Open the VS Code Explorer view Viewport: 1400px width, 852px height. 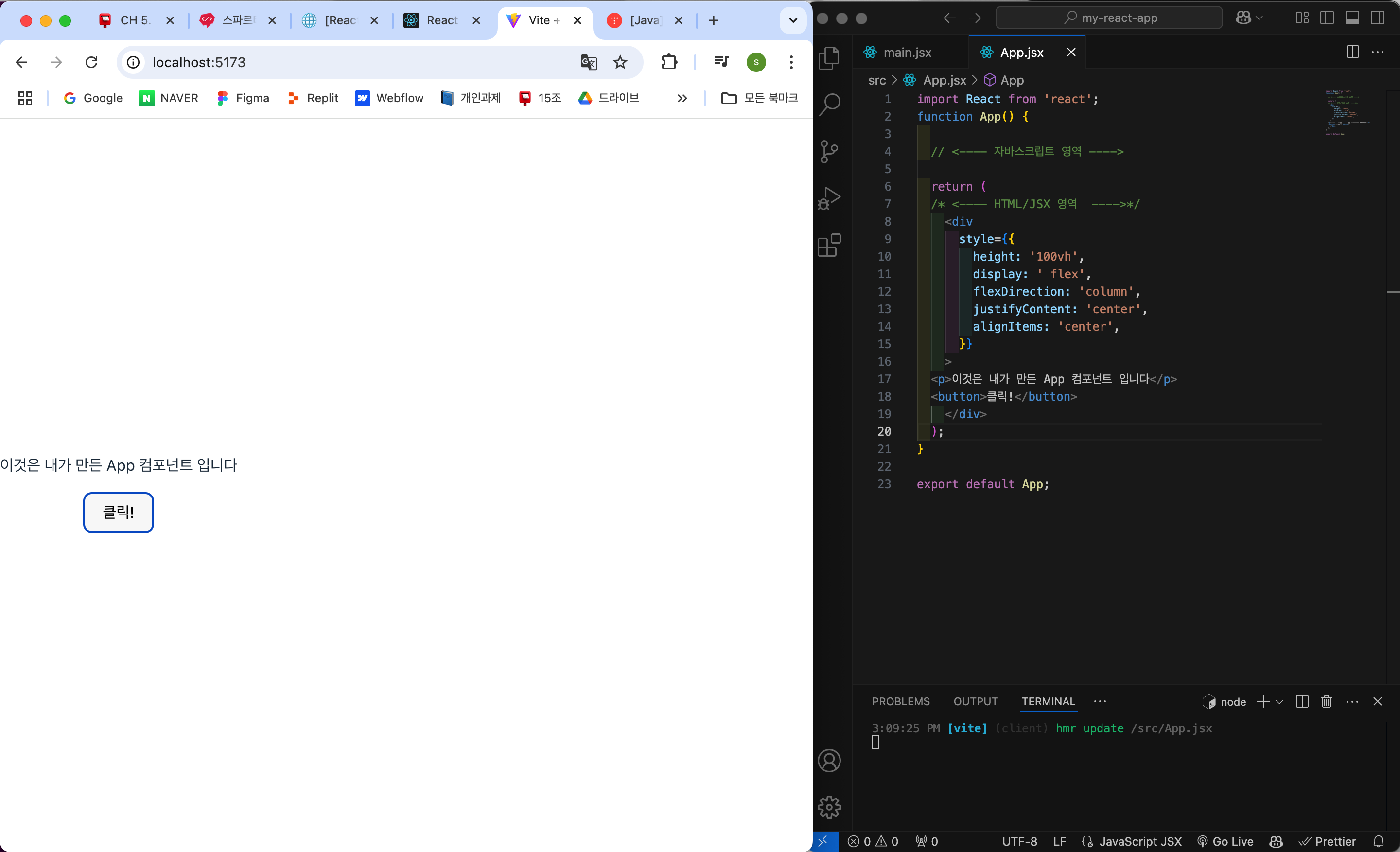pos(829,57)
